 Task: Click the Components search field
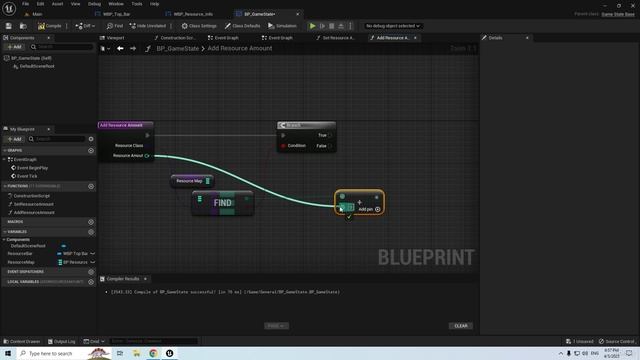coord(62,47)
